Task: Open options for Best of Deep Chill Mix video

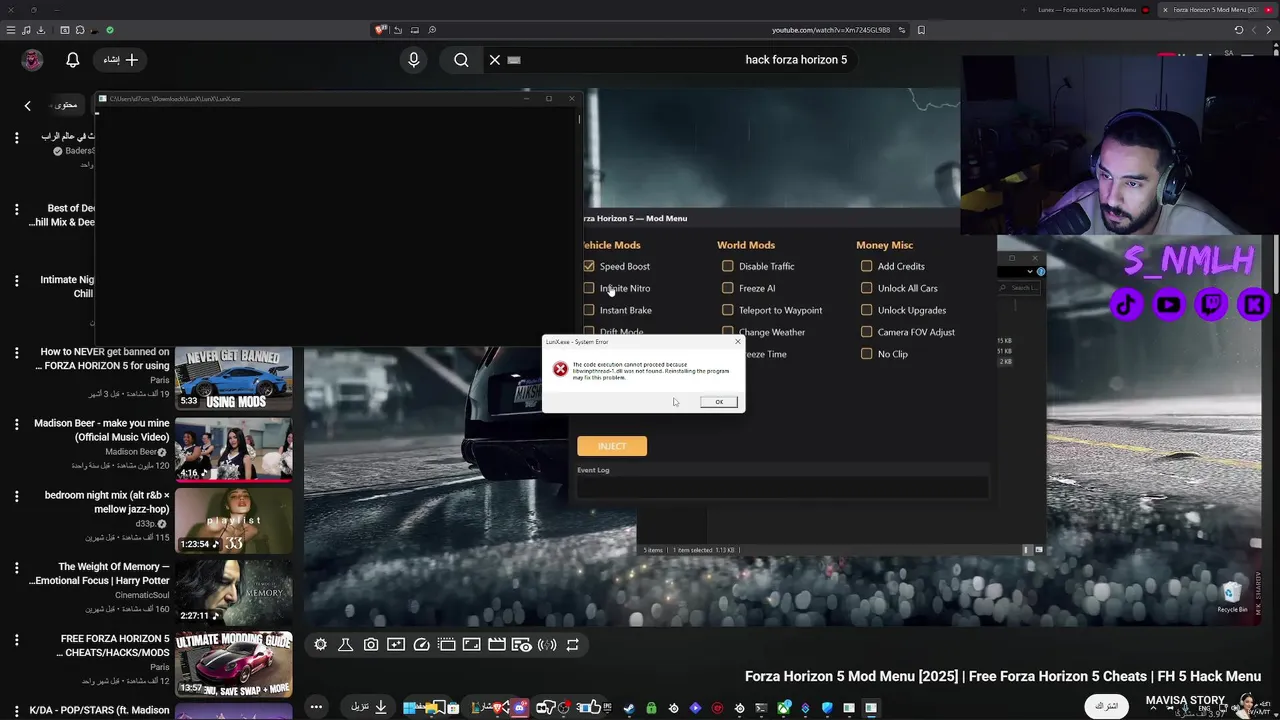Action: [16, 209]
